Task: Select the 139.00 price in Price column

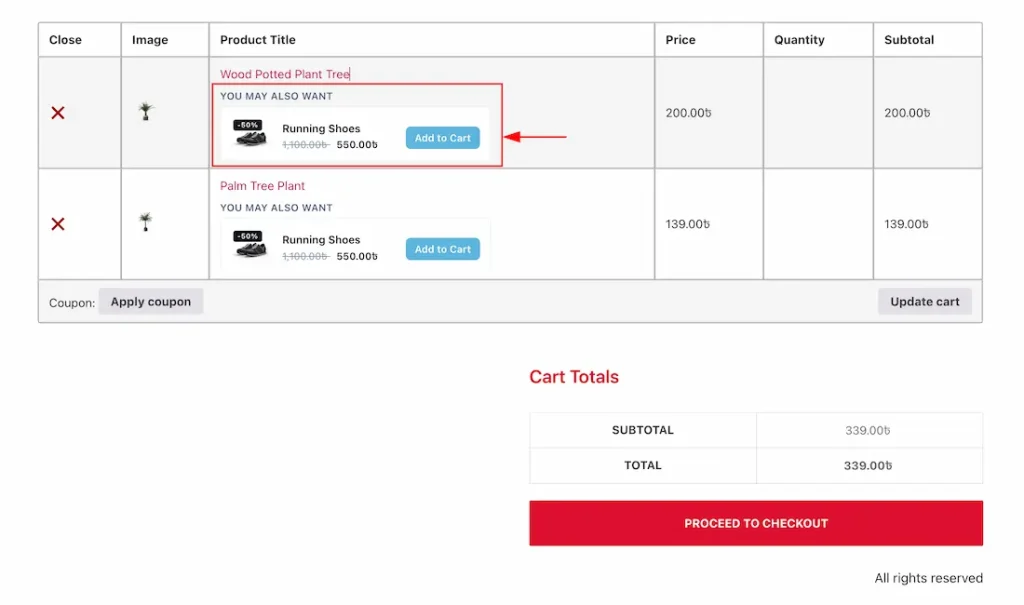Action: tap(688, 224)
